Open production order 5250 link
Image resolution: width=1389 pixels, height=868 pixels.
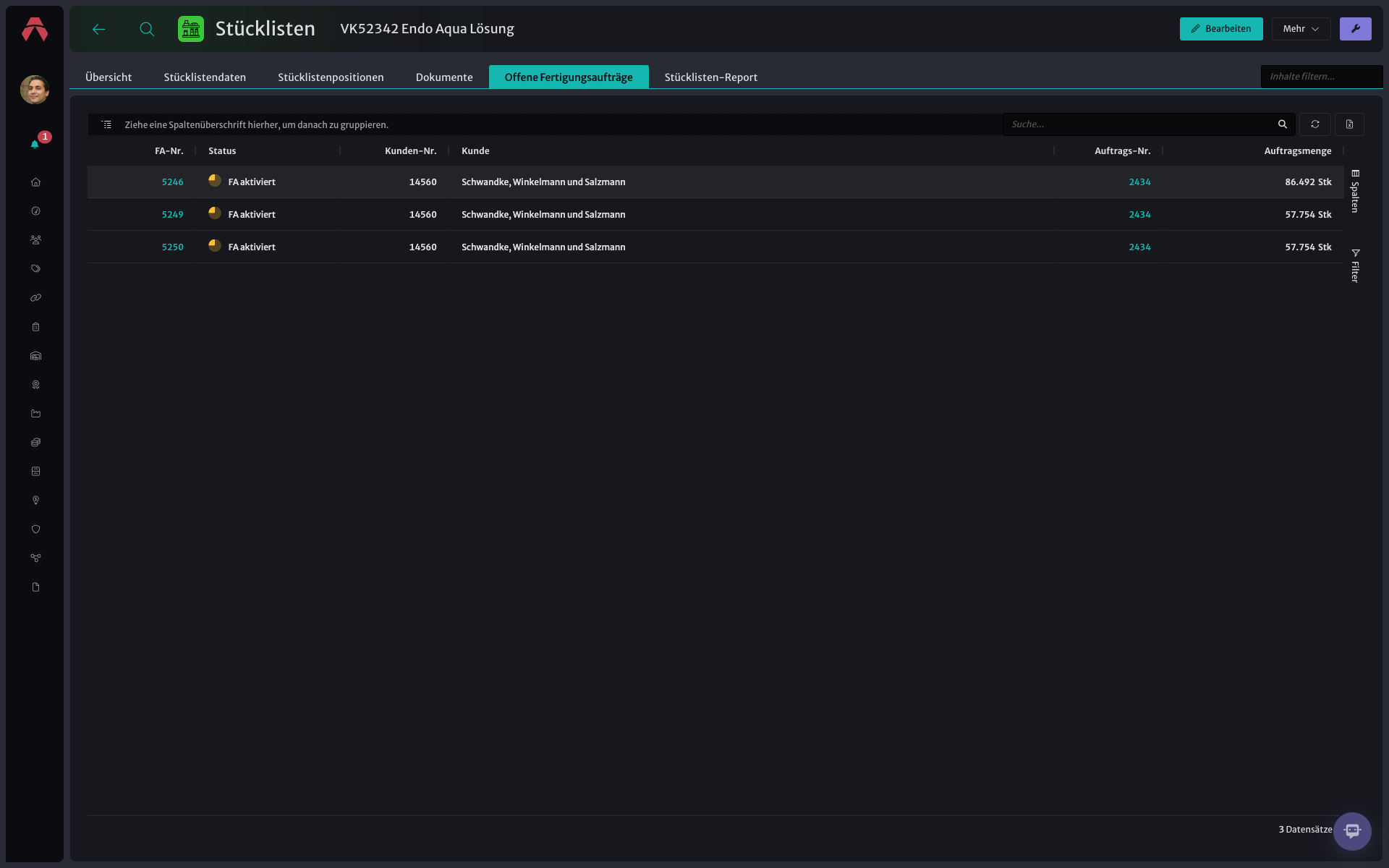coord(172,247)
